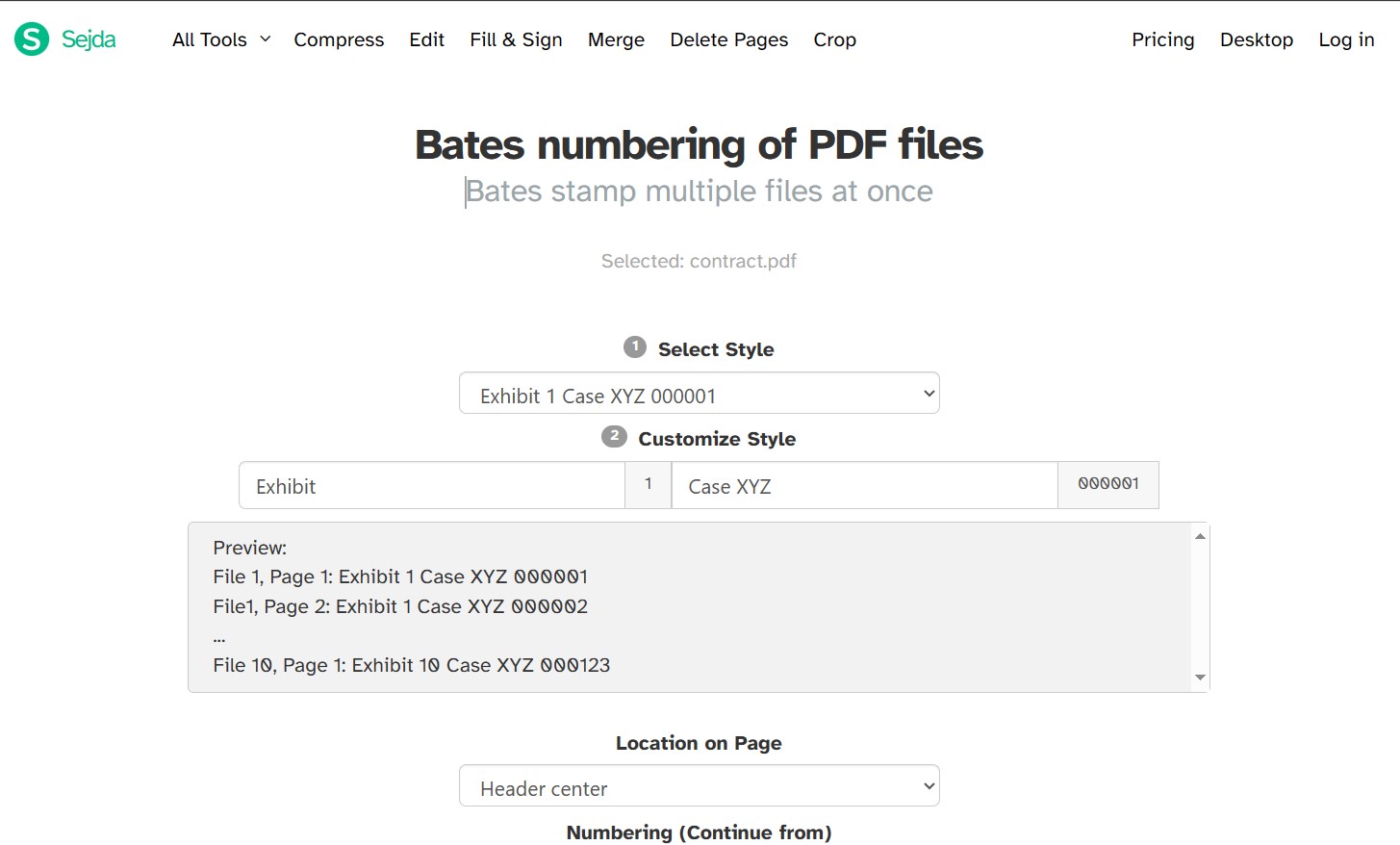Click the Pricing link
Screen dimensions: 1400x845
[x=1162, y=39]
